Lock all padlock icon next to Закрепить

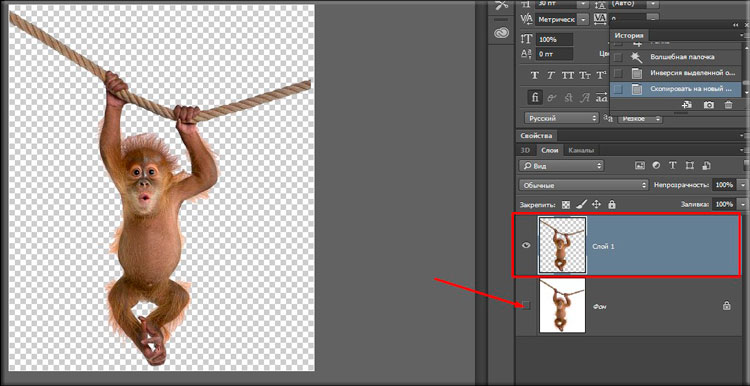click(611, 204)
